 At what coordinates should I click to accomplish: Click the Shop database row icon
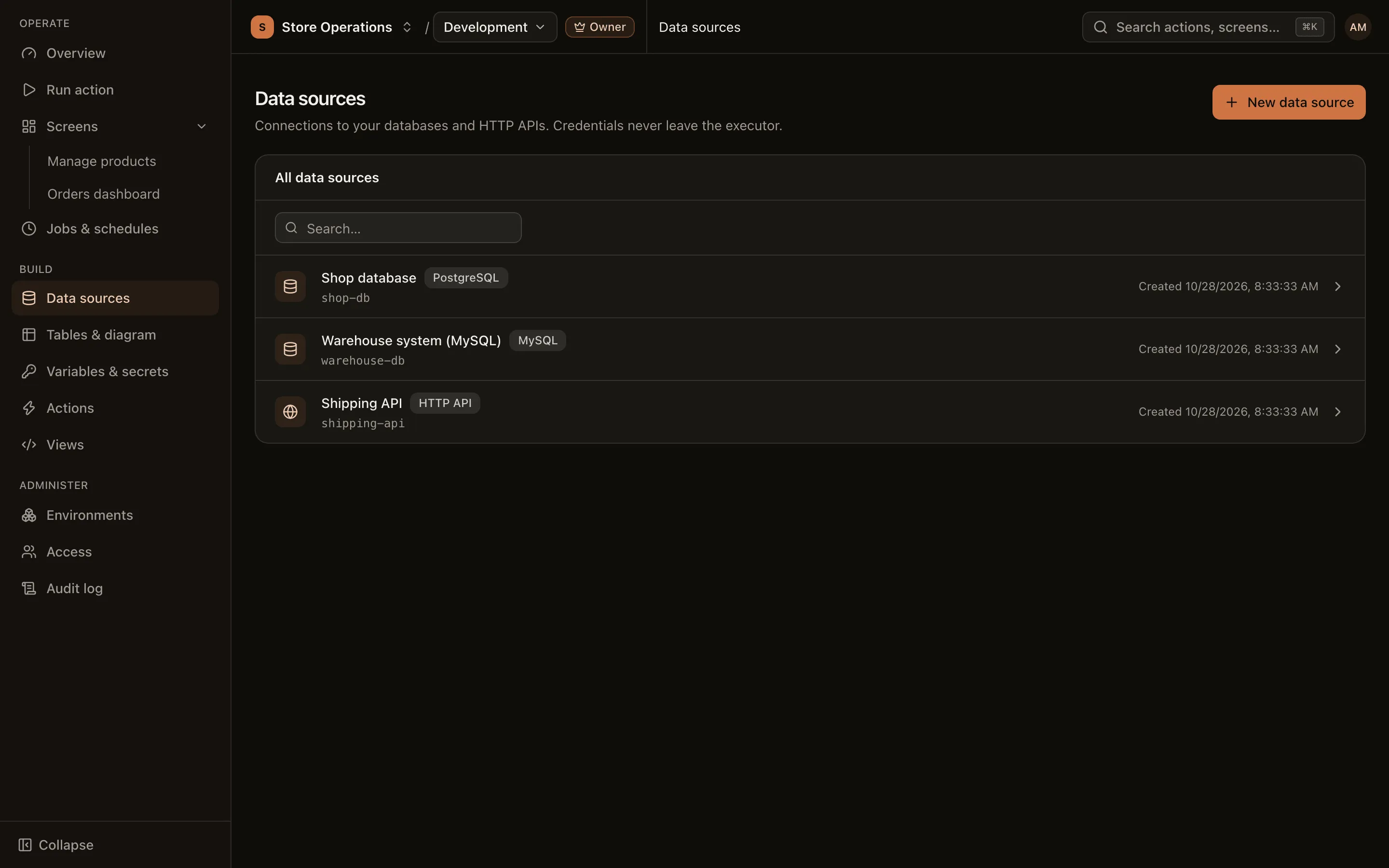click(x=290, y=286)
